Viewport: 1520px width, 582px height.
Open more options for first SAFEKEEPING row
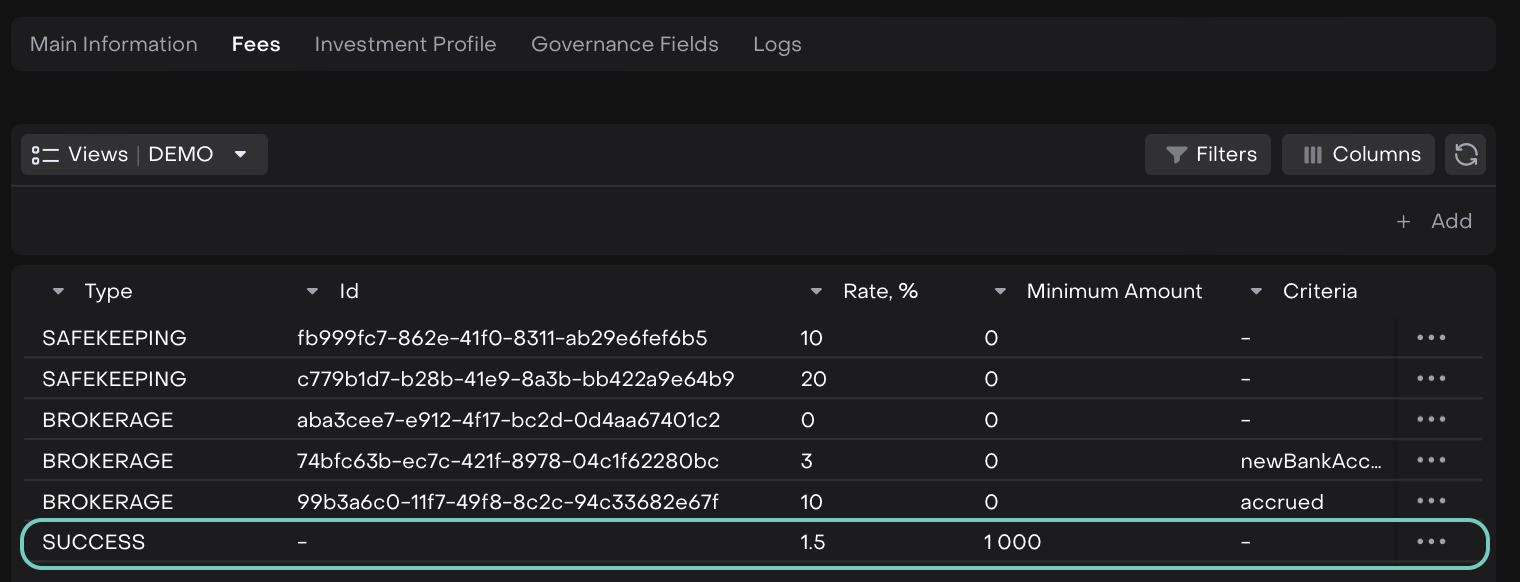(1431, 338)
